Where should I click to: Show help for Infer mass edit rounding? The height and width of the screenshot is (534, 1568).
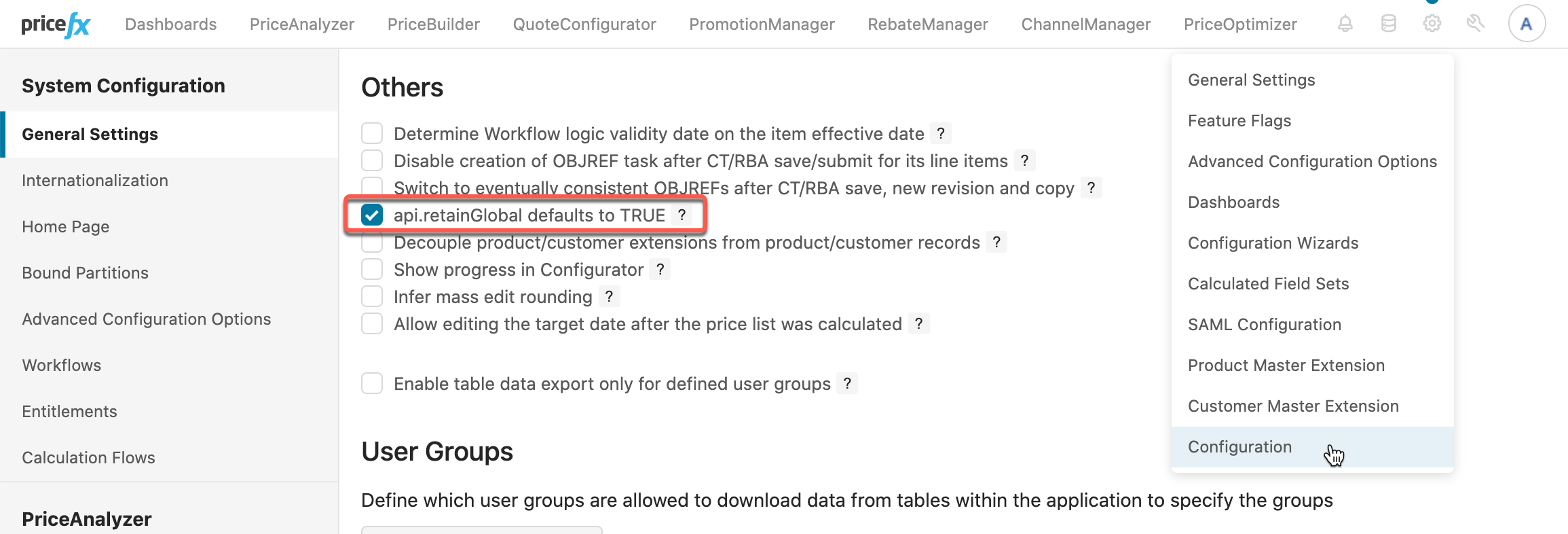[609, 297]
